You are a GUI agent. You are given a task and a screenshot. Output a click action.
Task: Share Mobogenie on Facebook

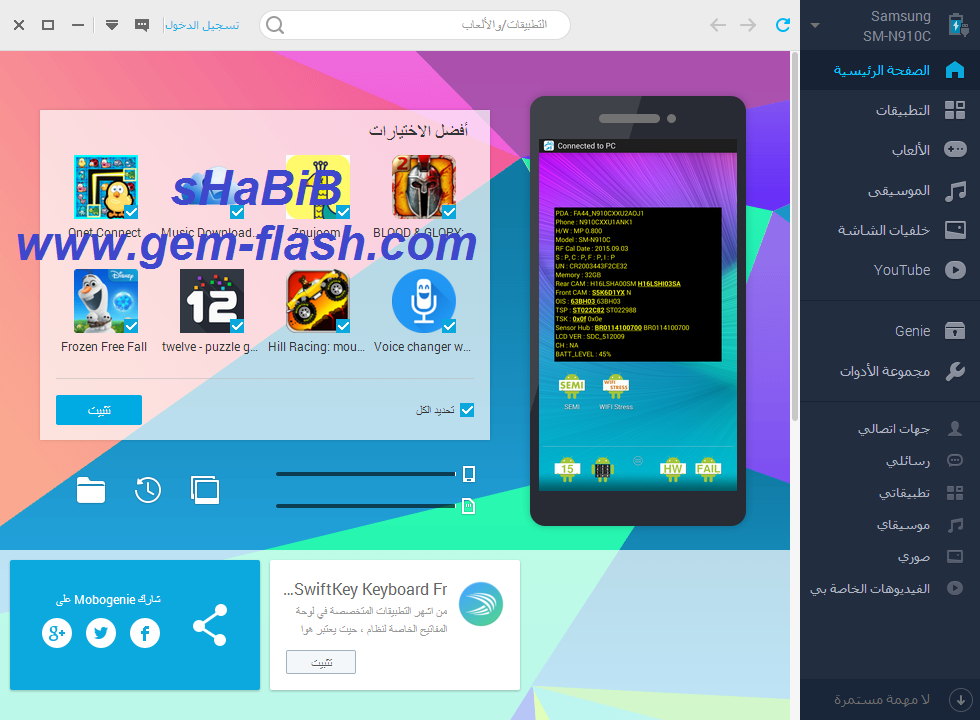(145, 633)
